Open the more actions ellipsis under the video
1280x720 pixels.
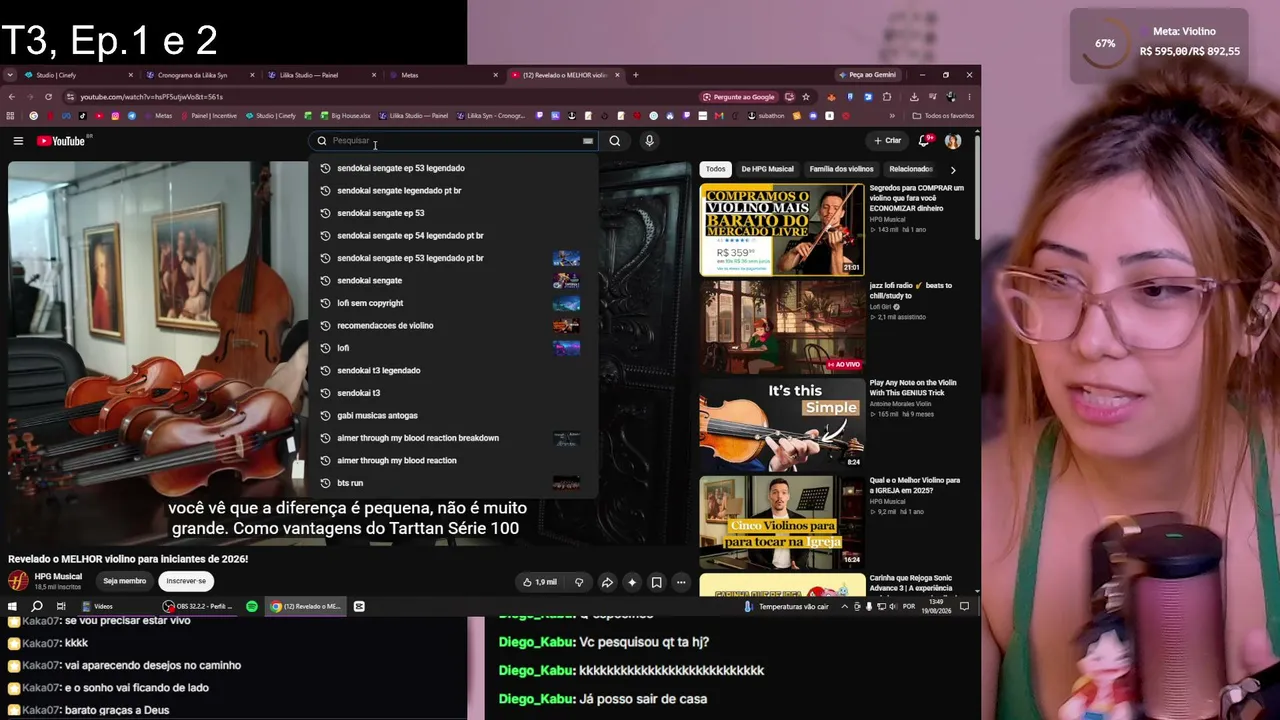[681, 582]
